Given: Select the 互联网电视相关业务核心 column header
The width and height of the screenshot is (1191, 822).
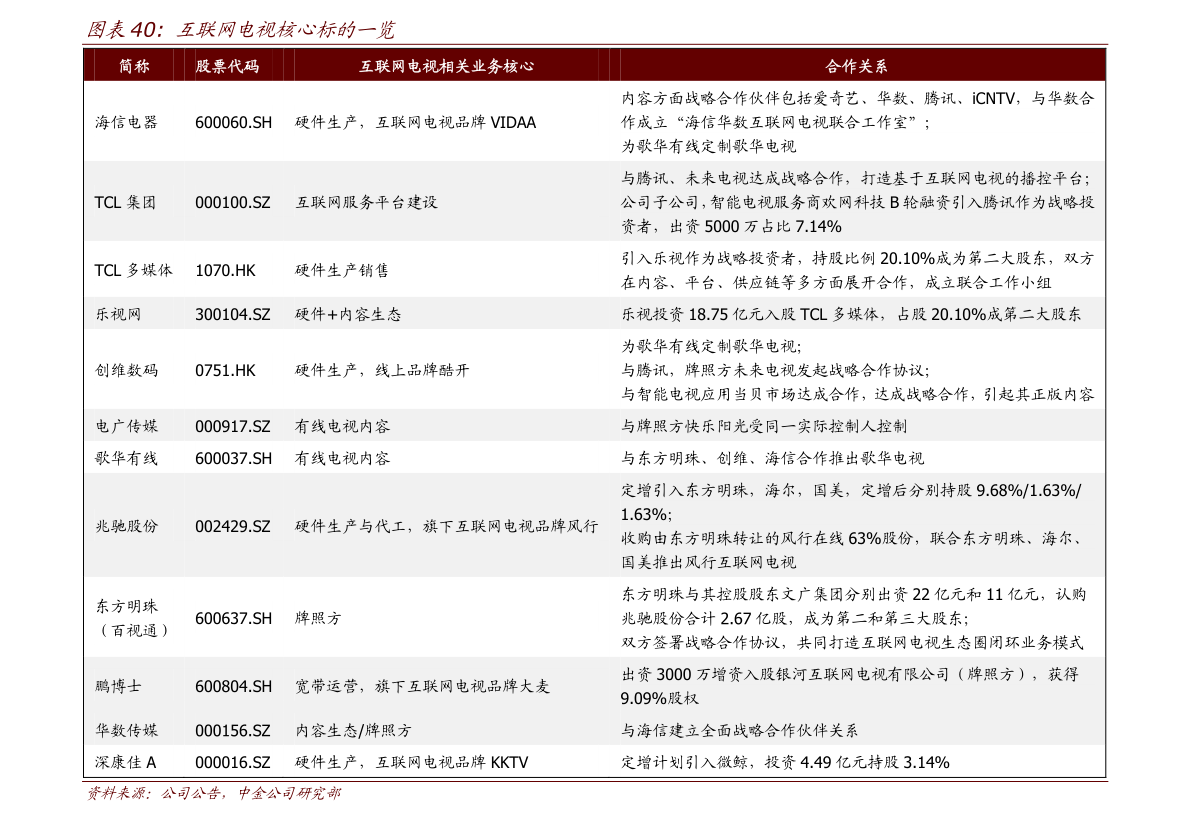Looking at the screenshot, I should click(x=446, y=66).
